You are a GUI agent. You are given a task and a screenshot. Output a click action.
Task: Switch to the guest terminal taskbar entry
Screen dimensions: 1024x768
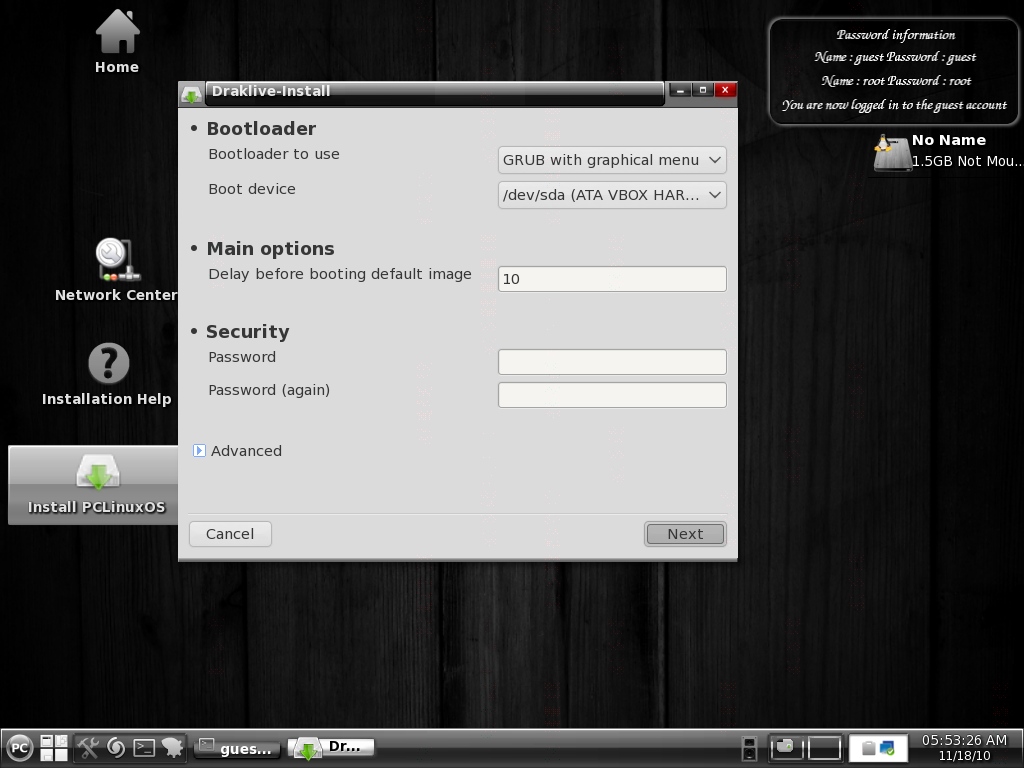(x=237, y=747)
